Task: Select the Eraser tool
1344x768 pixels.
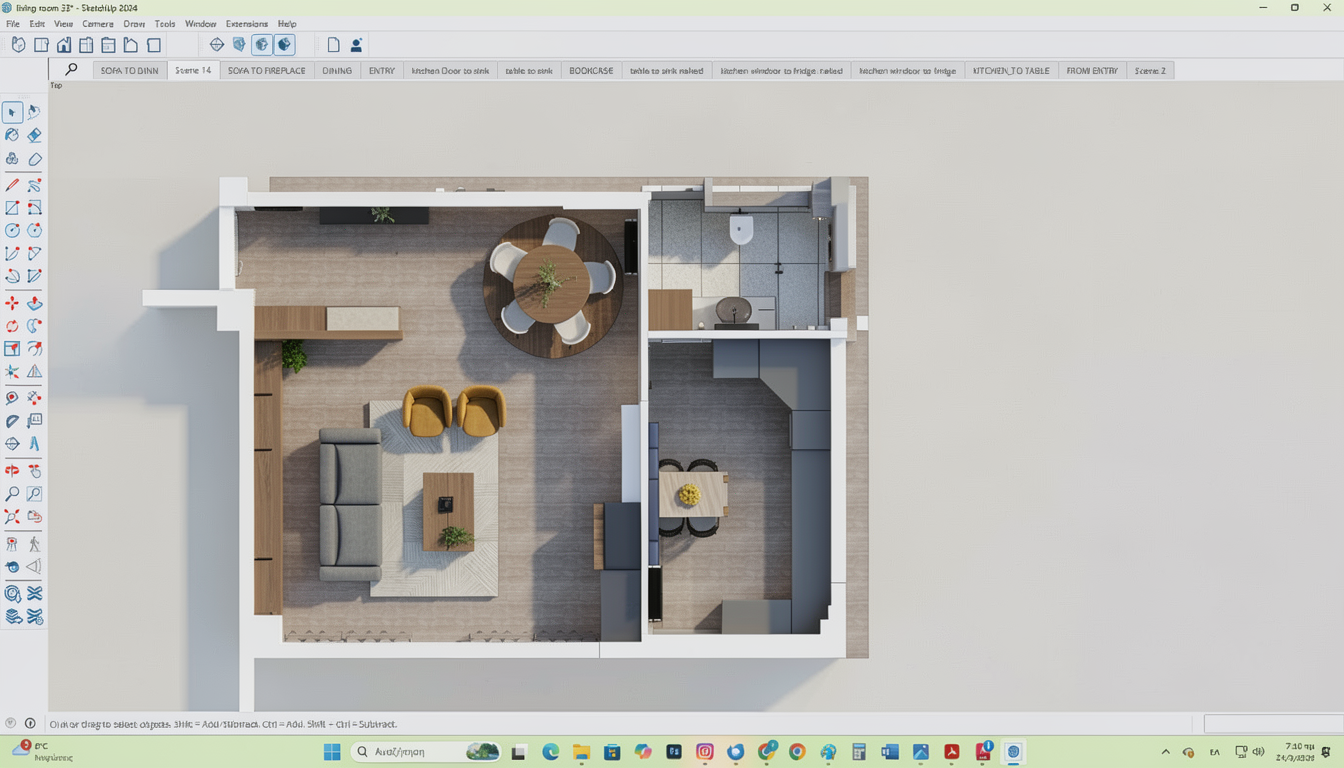Action: click(x=34, y=135)
